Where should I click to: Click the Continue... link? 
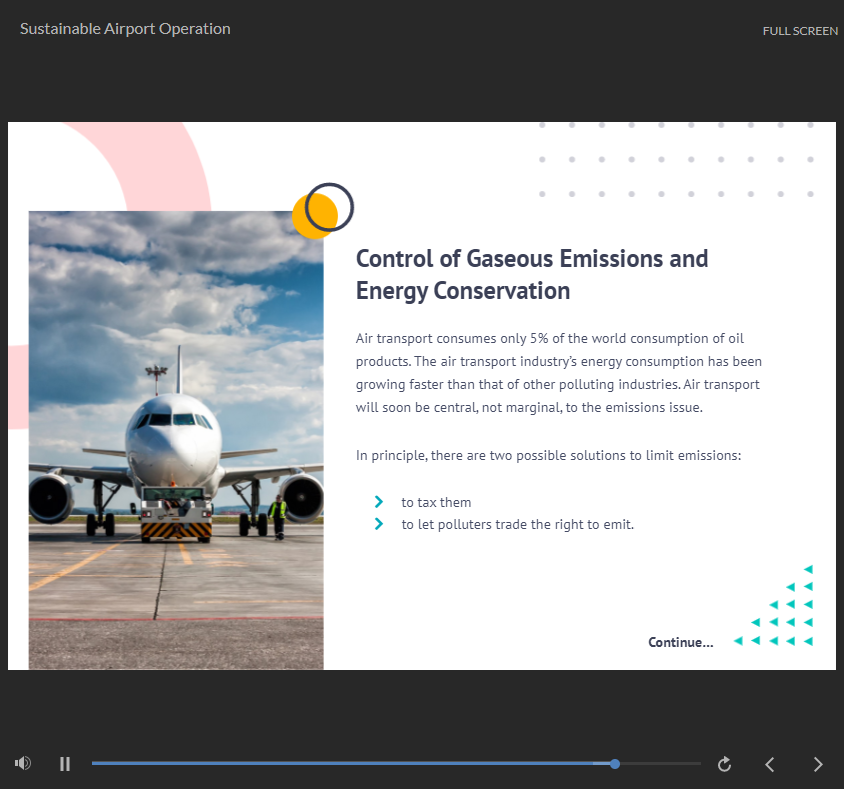click(680, 642)
